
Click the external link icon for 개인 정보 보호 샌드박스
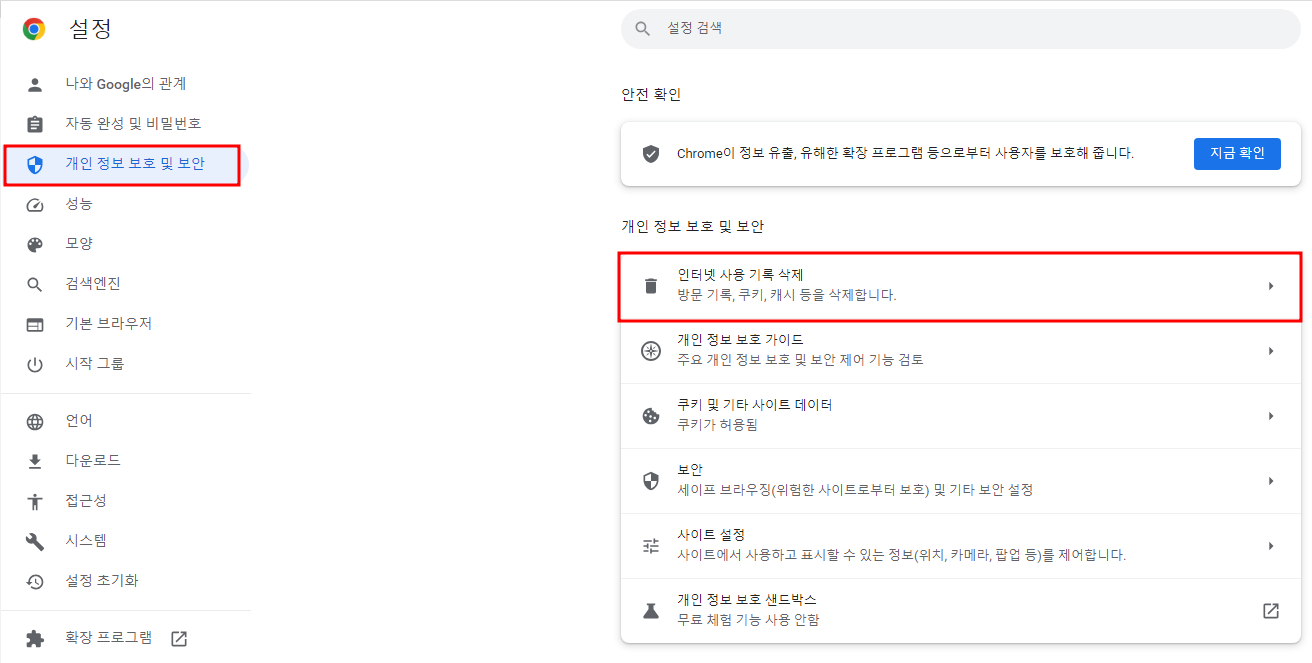1271,610
